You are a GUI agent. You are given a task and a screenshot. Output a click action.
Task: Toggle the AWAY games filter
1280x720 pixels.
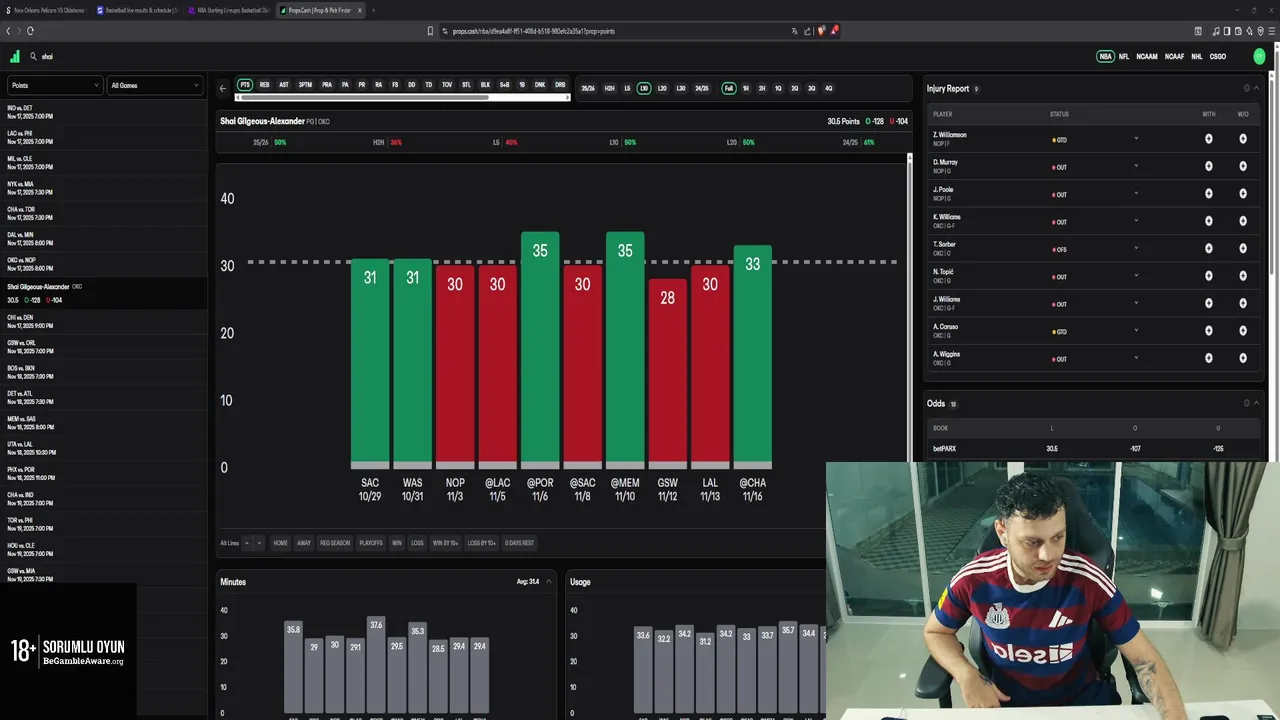(x=304, y=543)
